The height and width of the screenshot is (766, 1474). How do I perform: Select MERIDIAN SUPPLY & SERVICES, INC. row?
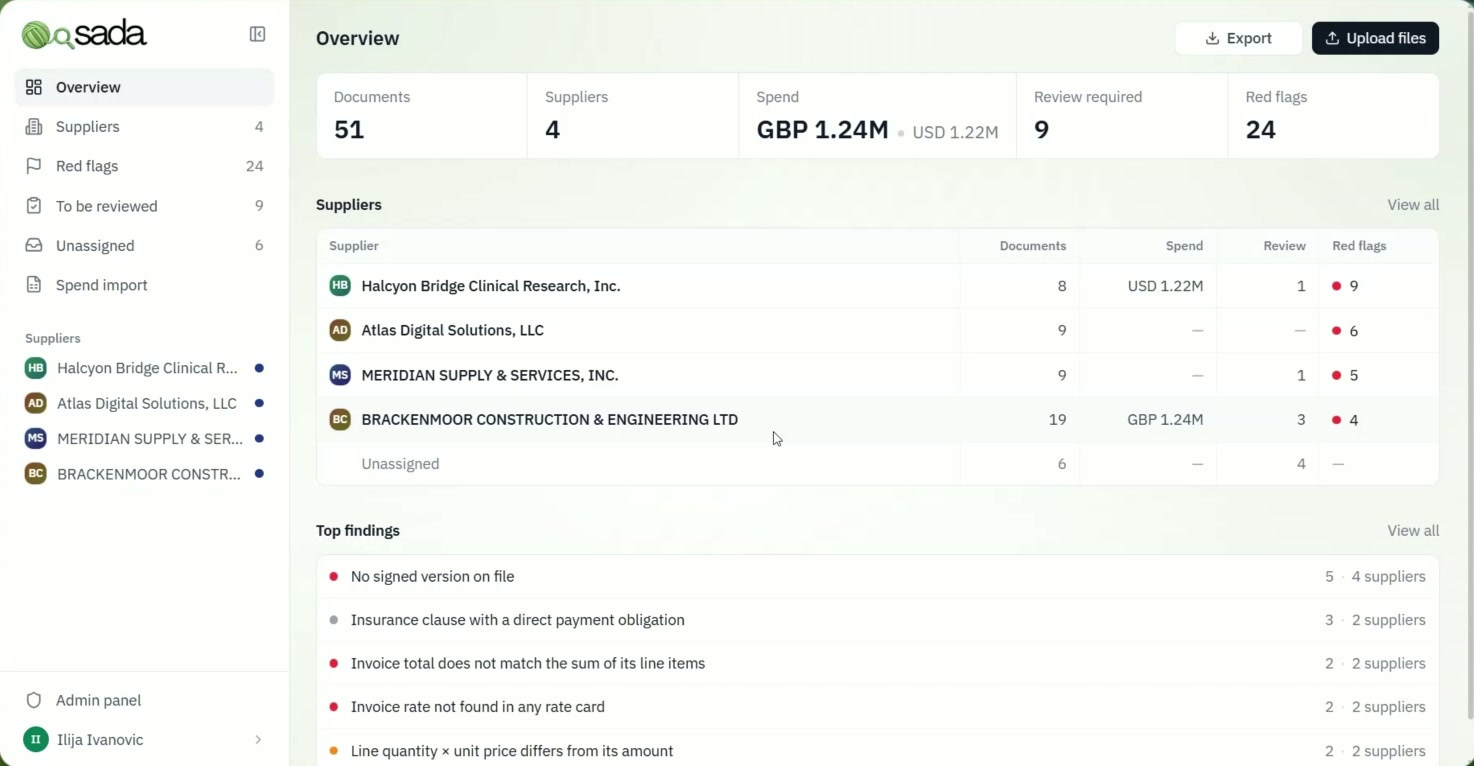(x=878, y=375)
